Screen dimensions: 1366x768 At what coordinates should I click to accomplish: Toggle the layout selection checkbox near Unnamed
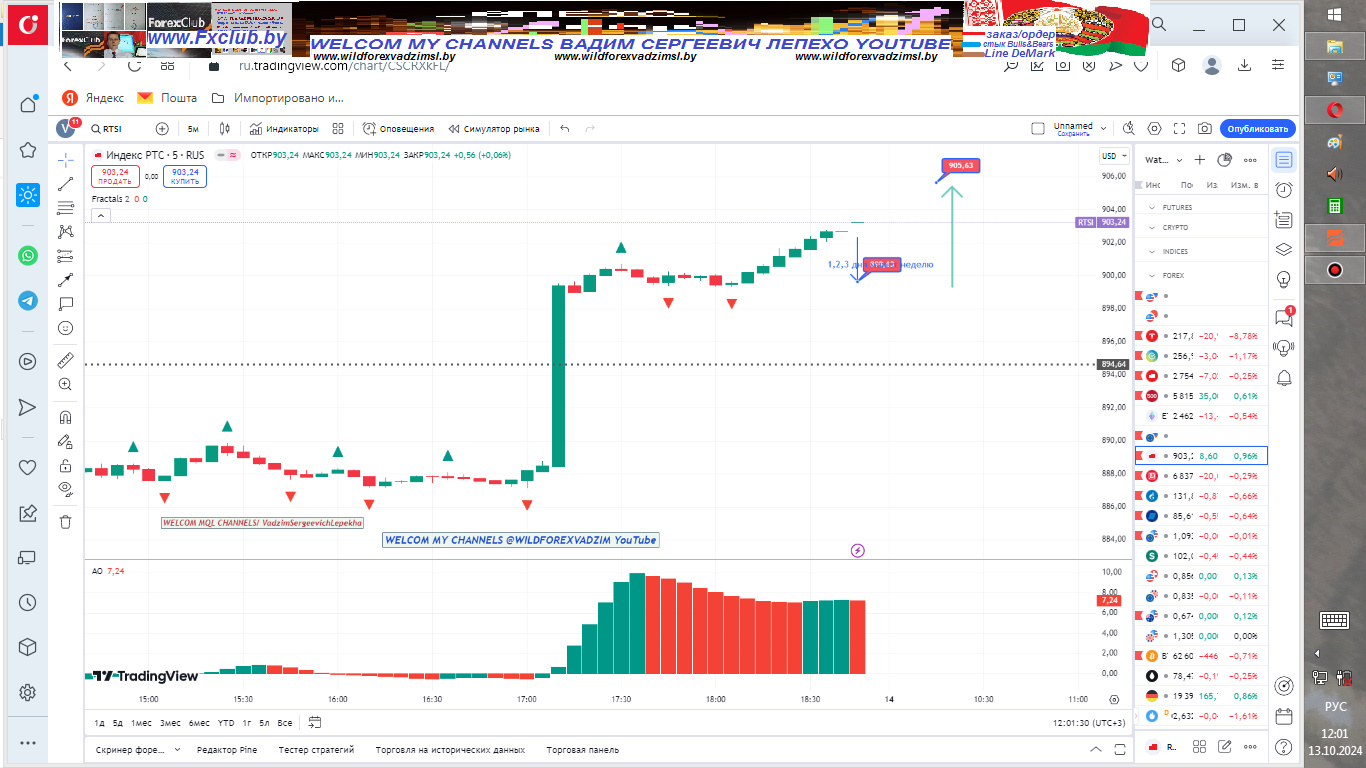point(1038,129)
